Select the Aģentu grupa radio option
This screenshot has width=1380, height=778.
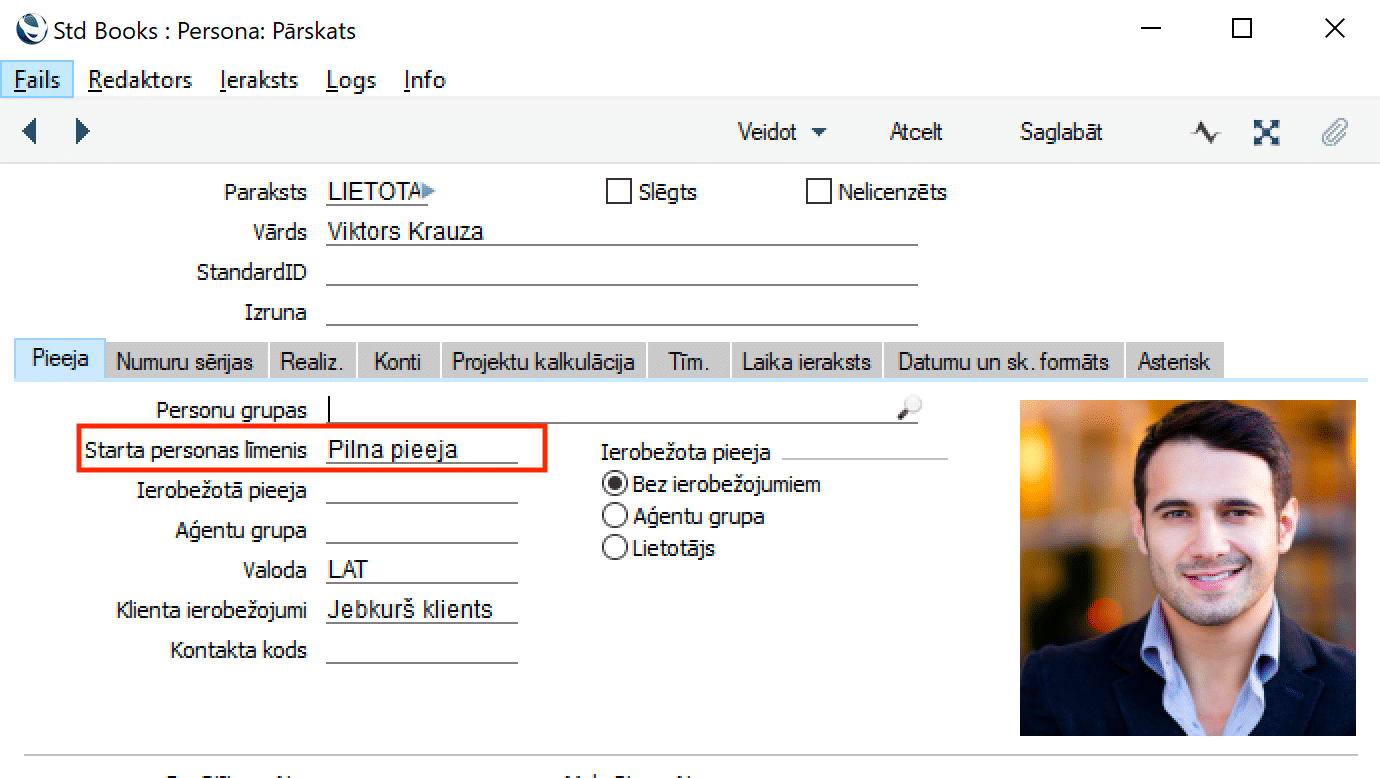tap(614, 516)
